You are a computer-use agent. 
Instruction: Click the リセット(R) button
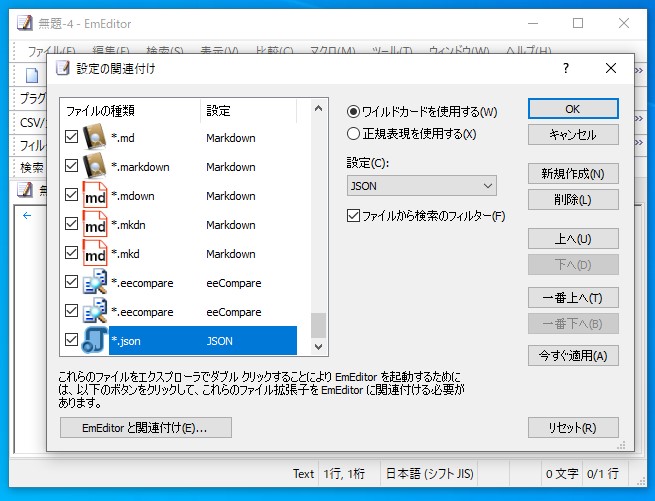573,427
